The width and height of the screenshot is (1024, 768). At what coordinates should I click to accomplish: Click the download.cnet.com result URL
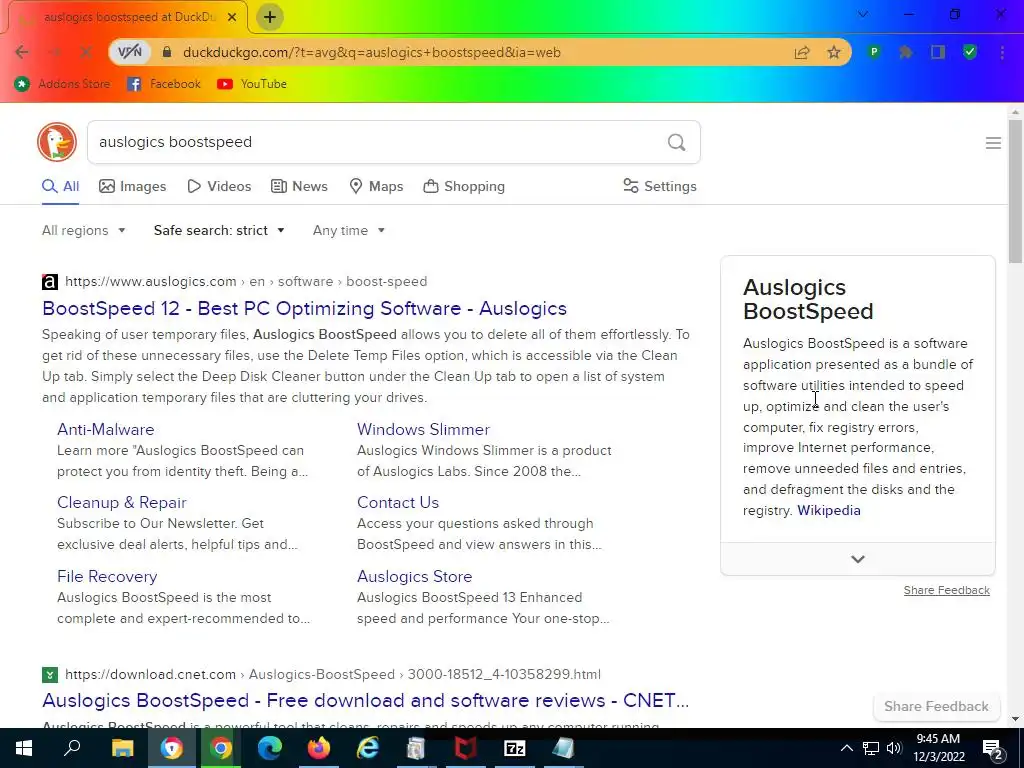tap(333, 674)
